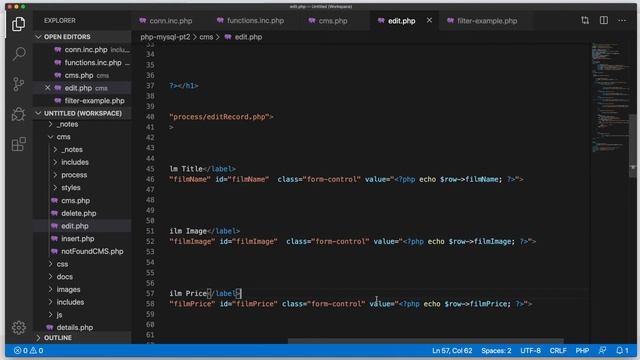
Task: Select edit.php in the file tree
Action: (x=74, y=226)
